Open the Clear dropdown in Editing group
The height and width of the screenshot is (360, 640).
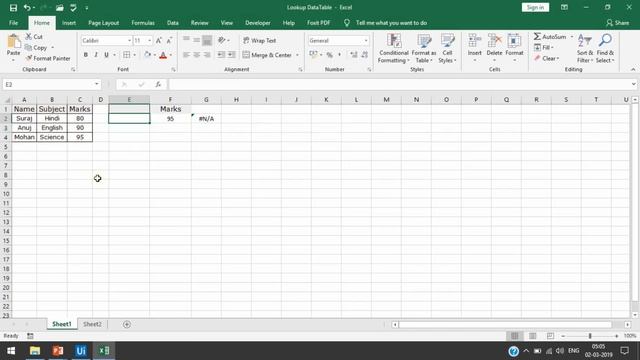click(x=547, y=58)
